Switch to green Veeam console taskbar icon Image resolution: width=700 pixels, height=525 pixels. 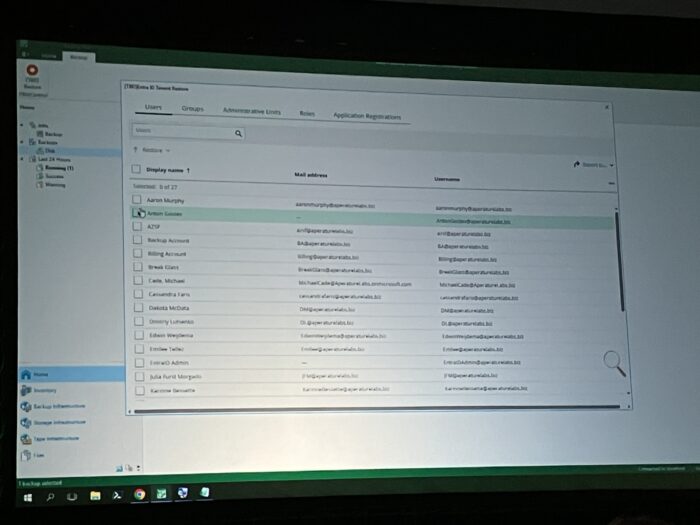(161, 493)
